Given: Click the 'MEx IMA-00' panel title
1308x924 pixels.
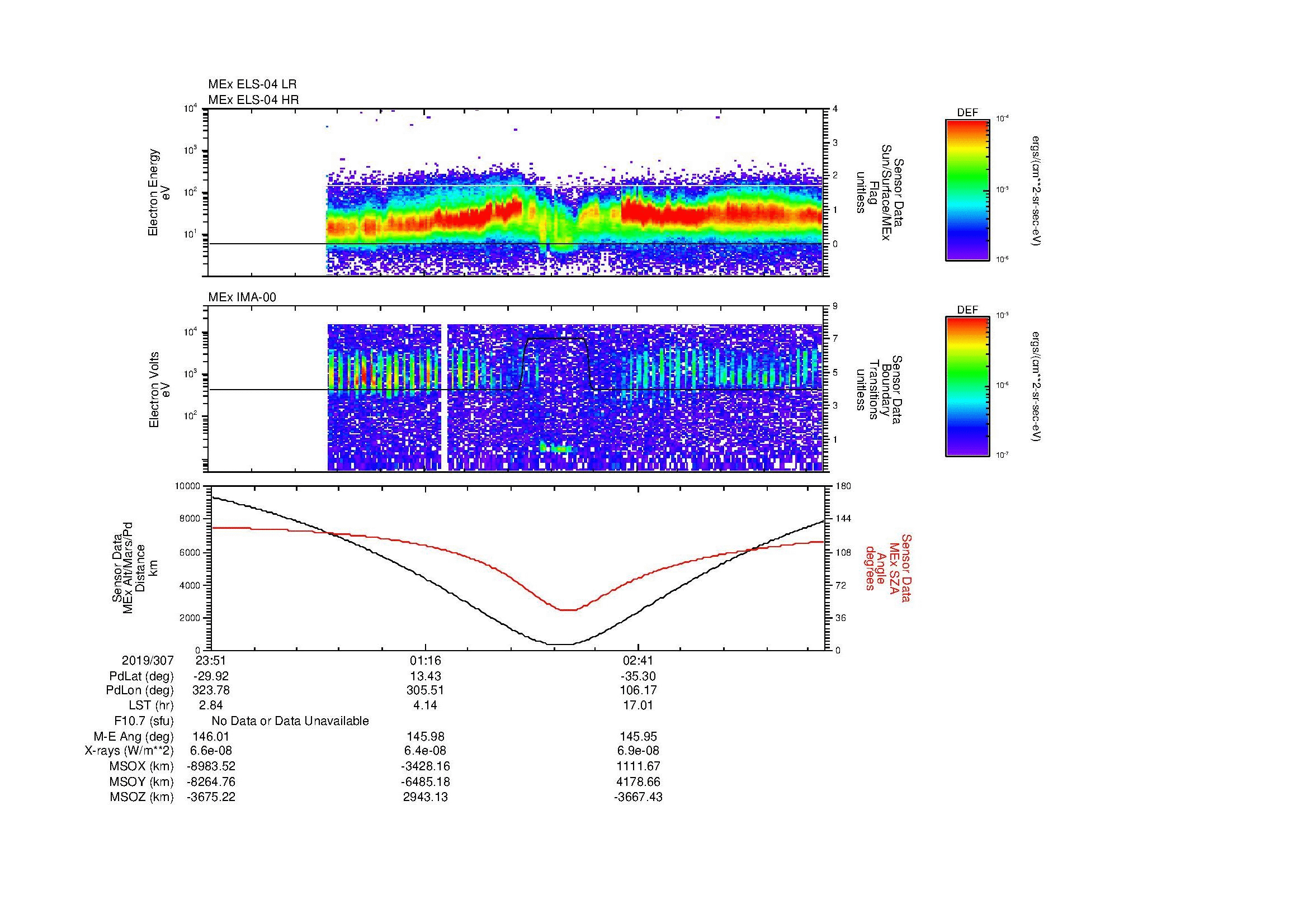Looking at the screenshot, I should [242, 297].
